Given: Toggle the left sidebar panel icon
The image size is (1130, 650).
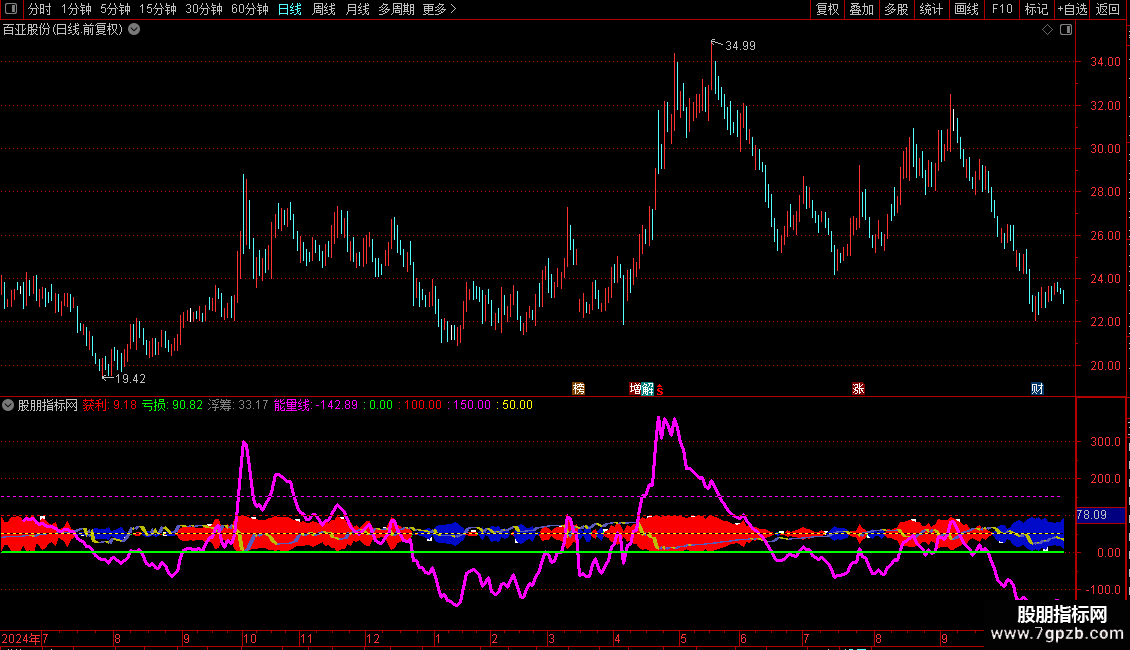Looking at the screenshot, I should click(x=10, y=10).
